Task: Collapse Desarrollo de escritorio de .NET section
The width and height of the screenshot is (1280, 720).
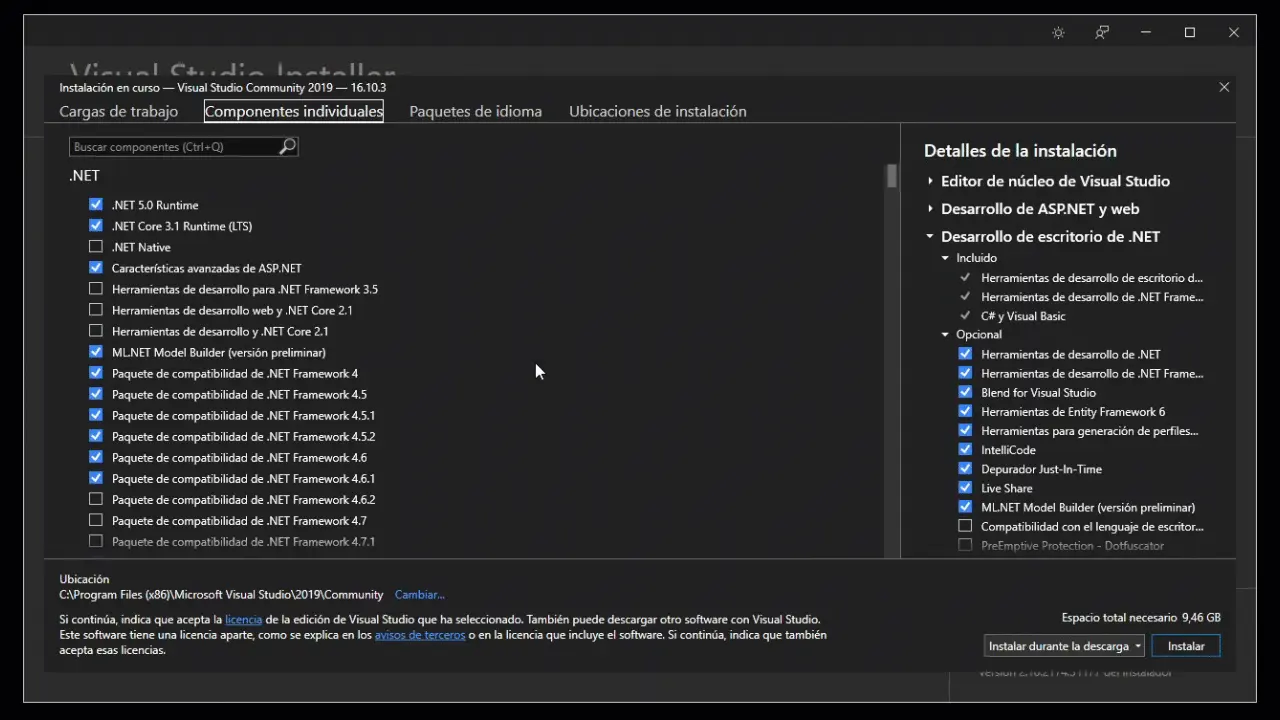Action: [930, 237]
